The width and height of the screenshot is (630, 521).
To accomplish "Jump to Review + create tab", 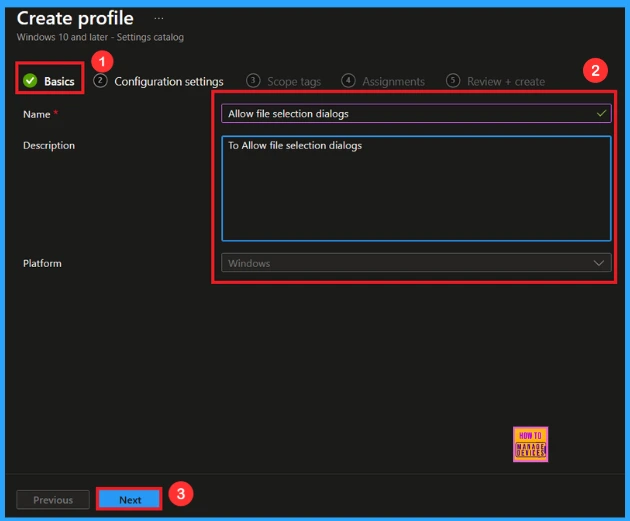I will point(495,81).
